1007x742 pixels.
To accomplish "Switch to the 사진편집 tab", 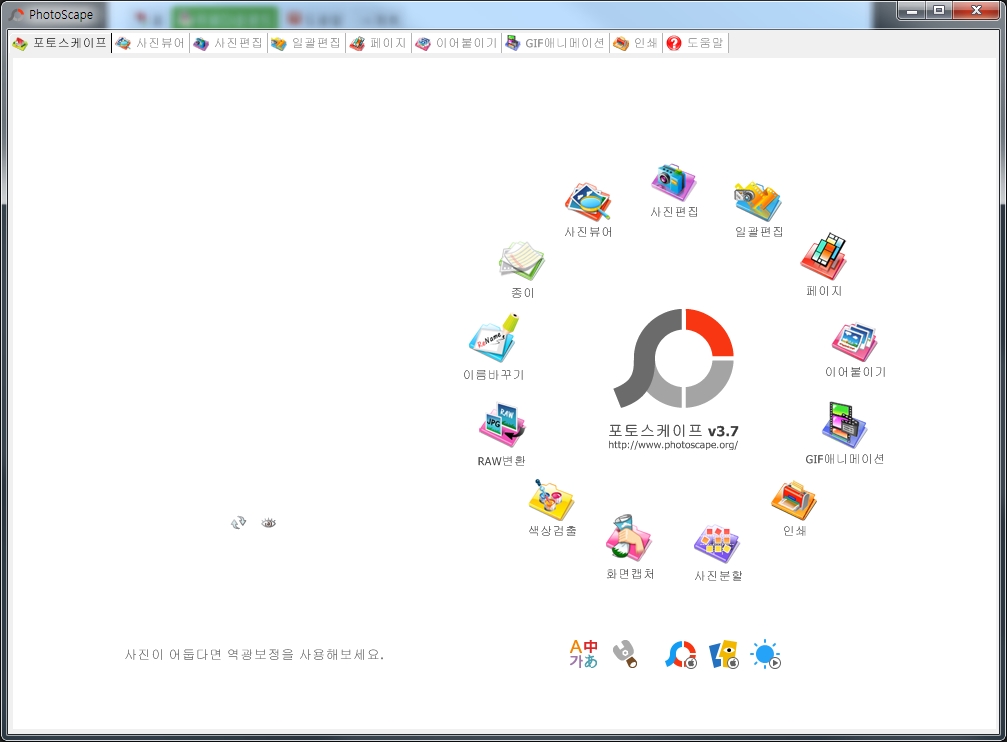I will 228,43.
